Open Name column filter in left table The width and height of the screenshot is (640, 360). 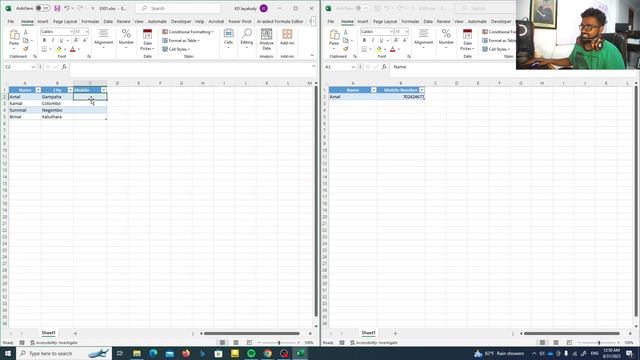point(38,90)
